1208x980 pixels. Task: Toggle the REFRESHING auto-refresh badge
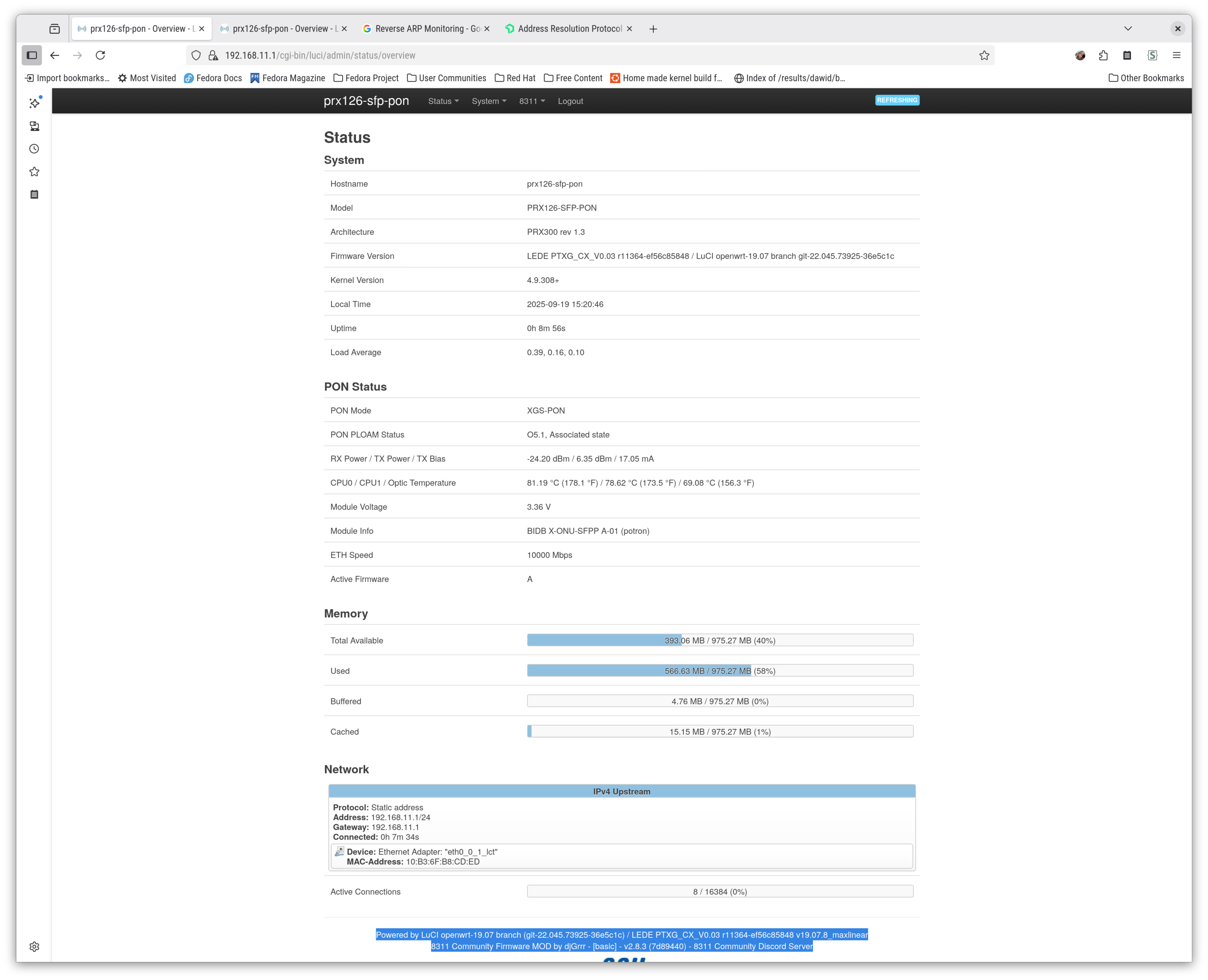pos(897,100)
